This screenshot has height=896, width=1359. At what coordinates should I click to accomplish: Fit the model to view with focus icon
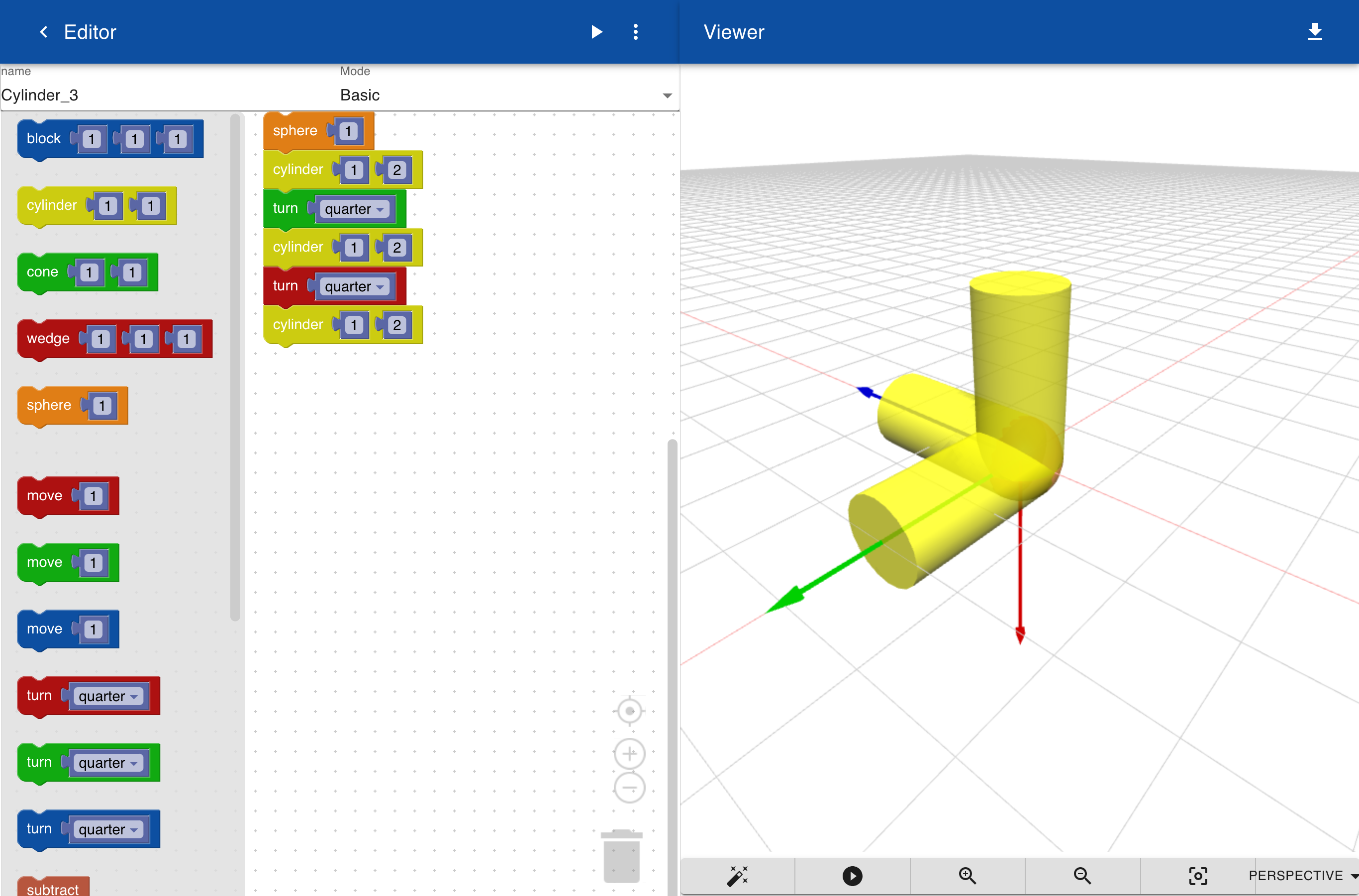pos(1198,876)
